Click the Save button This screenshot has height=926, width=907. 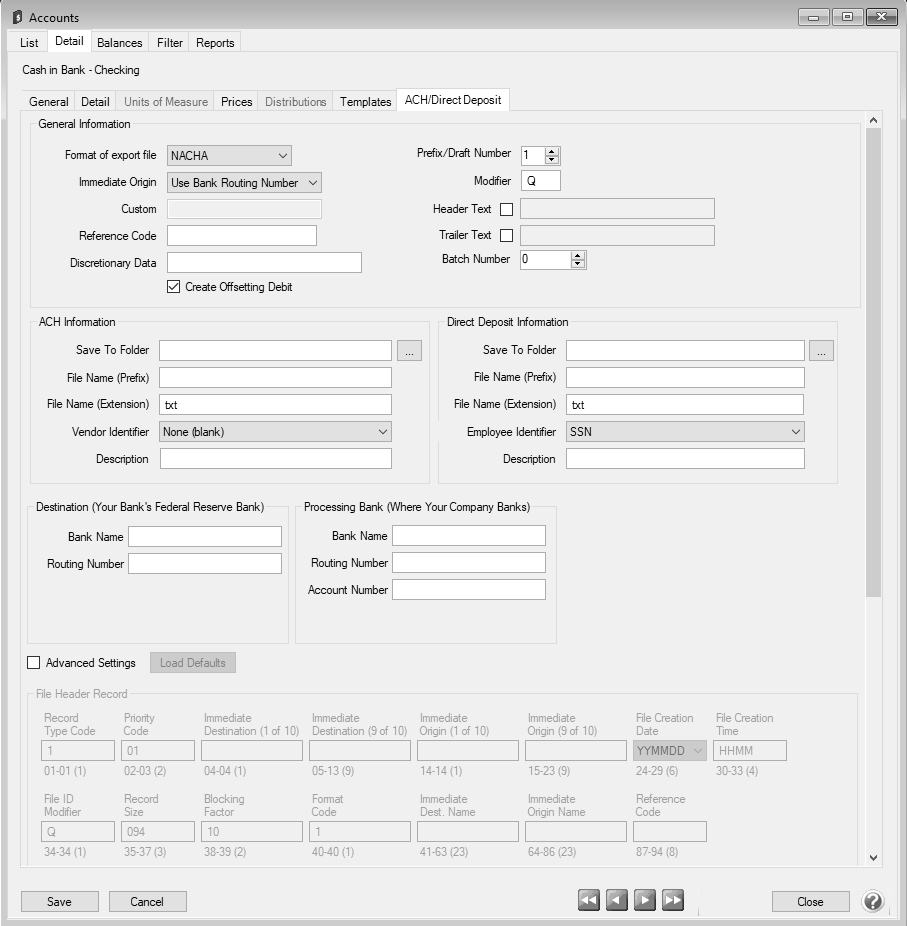tap(59, 901)
